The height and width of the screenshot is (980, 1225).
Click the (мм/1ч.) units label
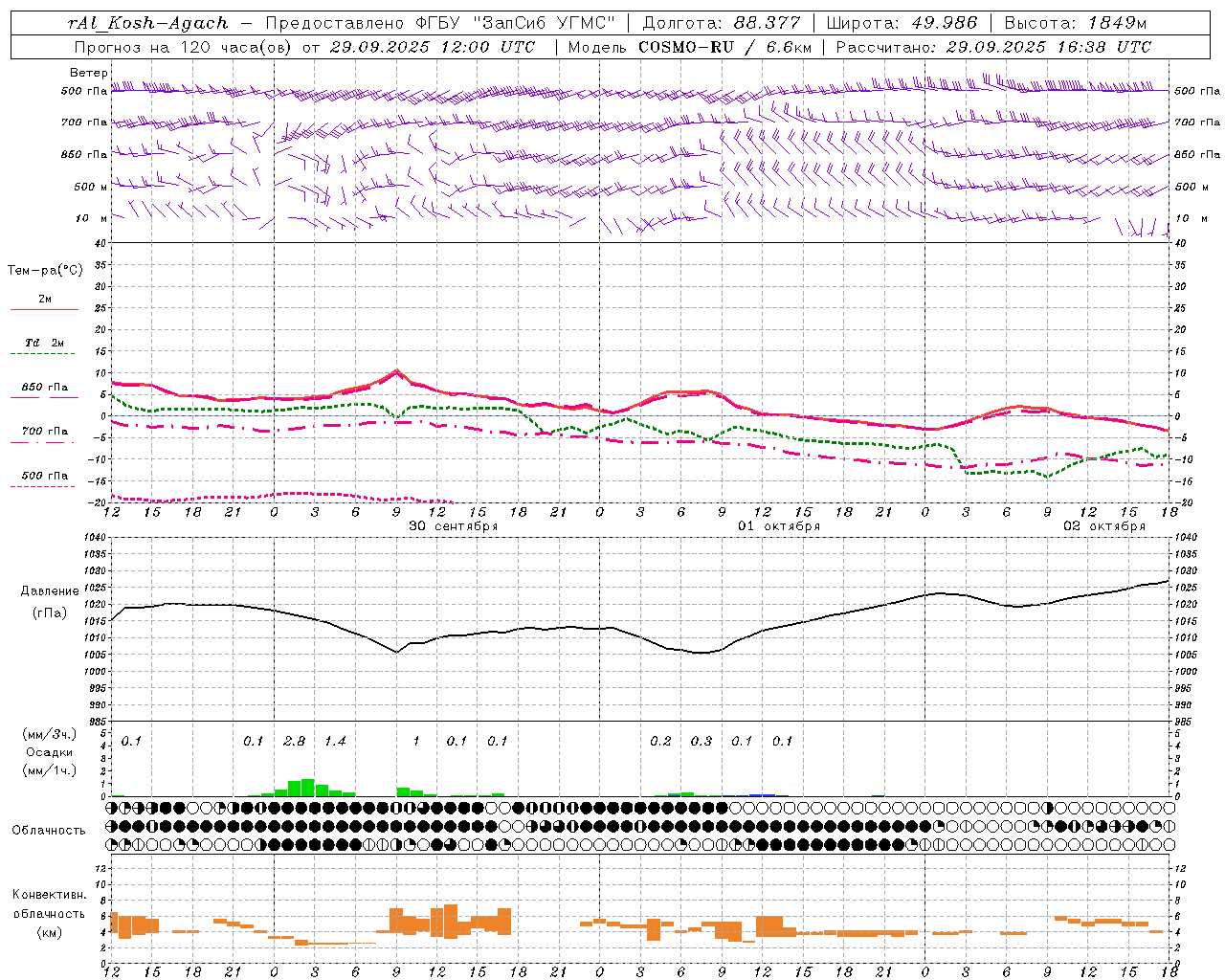click(49, 770)
